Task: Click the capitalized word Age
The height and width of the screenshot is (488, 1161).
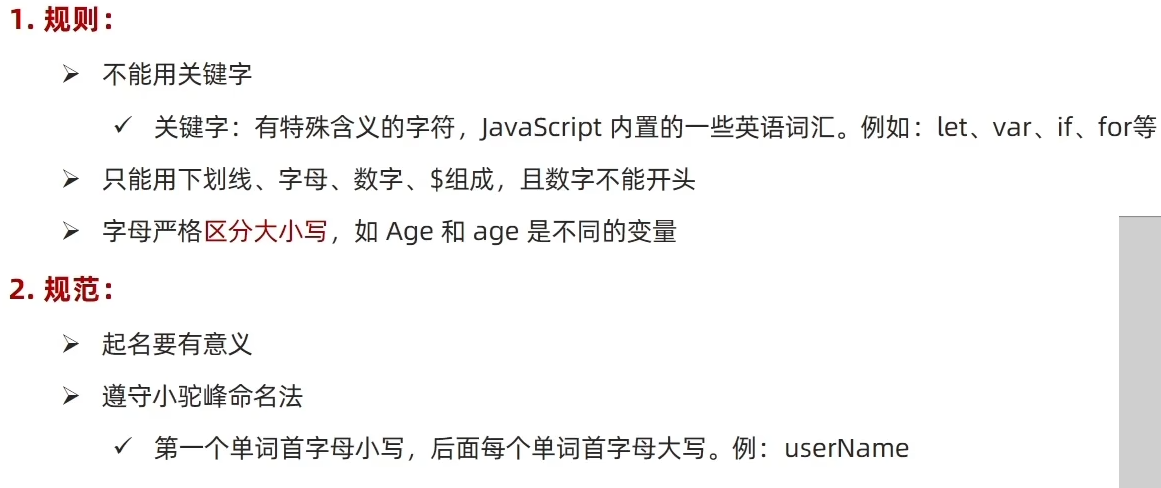Action: (x=412, y=233)
